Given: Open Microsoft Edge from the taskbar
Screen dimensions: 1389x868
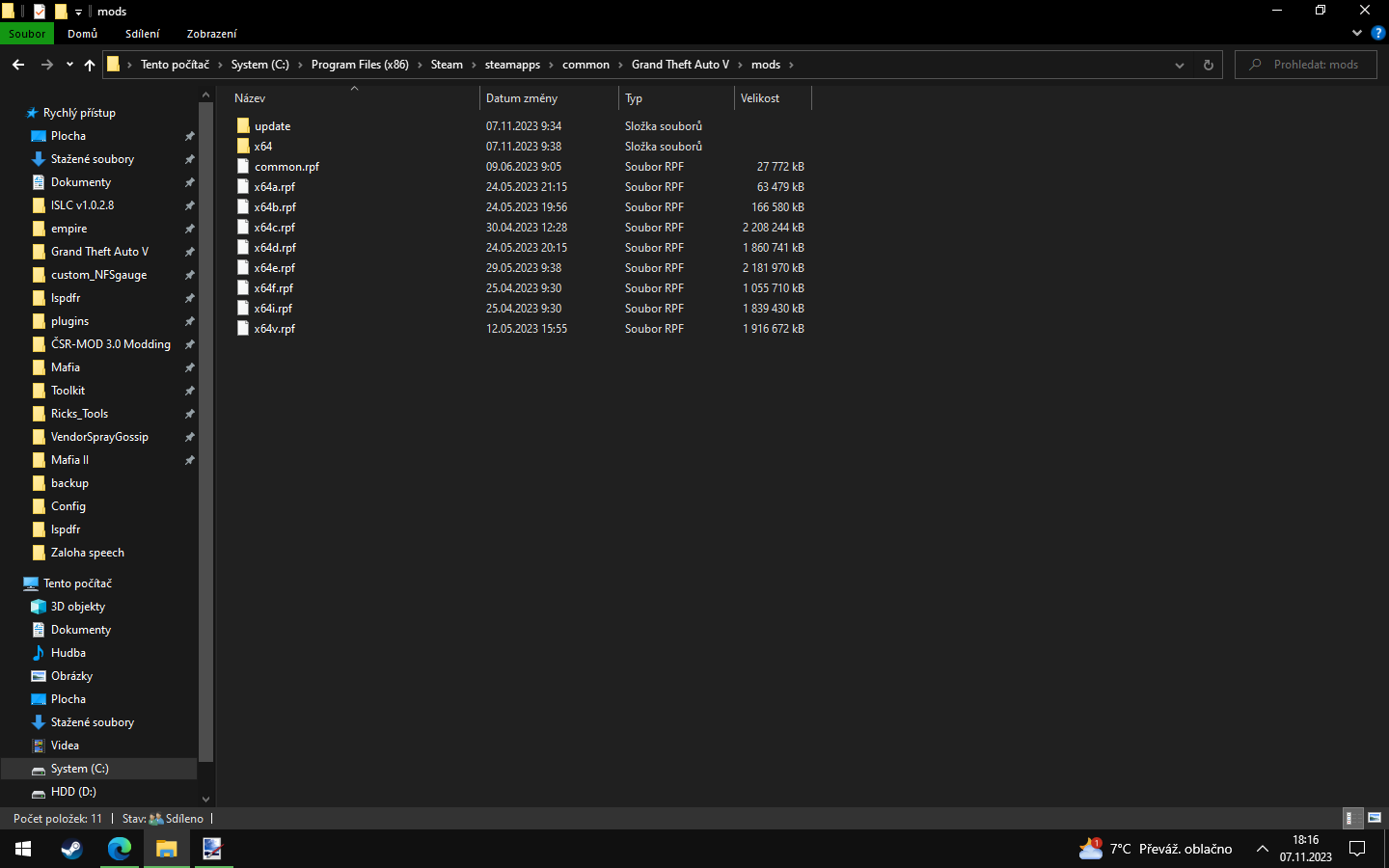Looking at the screenshot, I should point(119,849).
